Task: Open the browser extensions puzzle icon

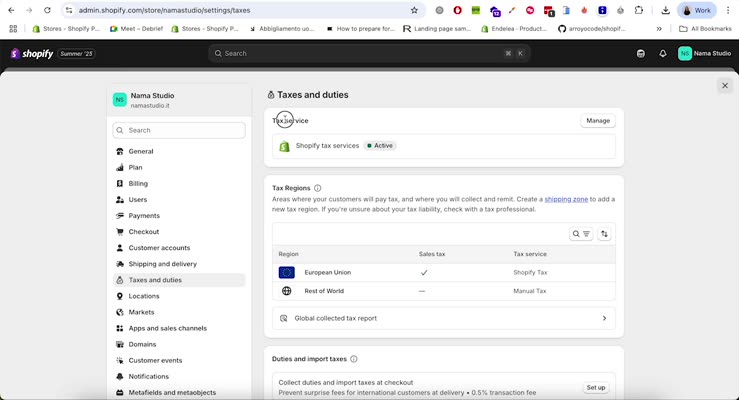Action: click(639, 10)
